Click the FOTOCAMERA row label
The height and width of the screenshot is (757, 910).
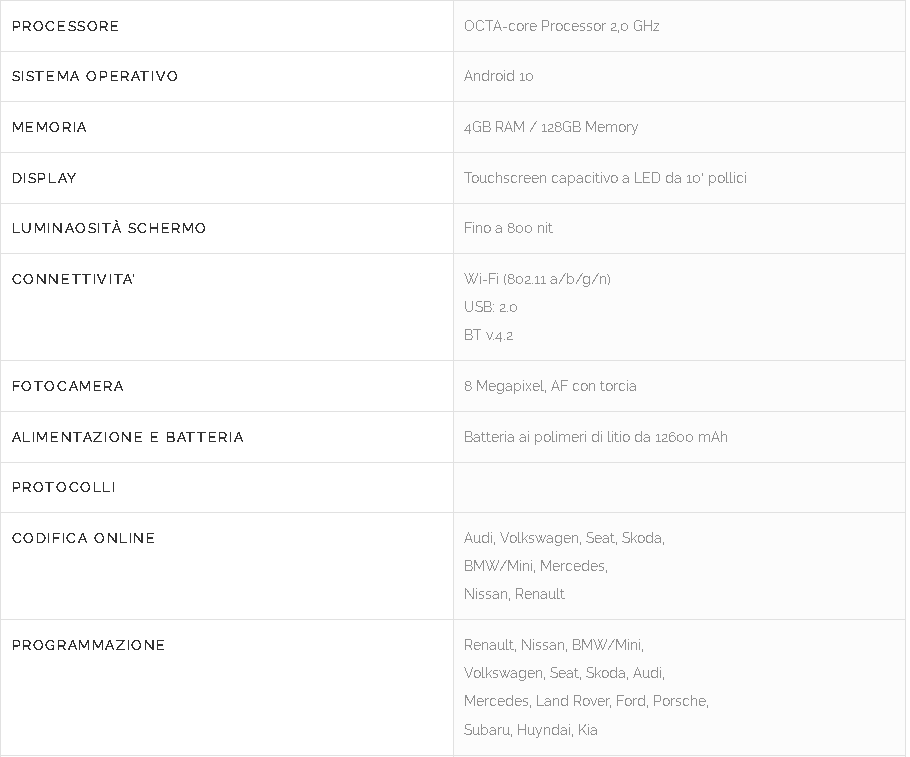[68, 386]
